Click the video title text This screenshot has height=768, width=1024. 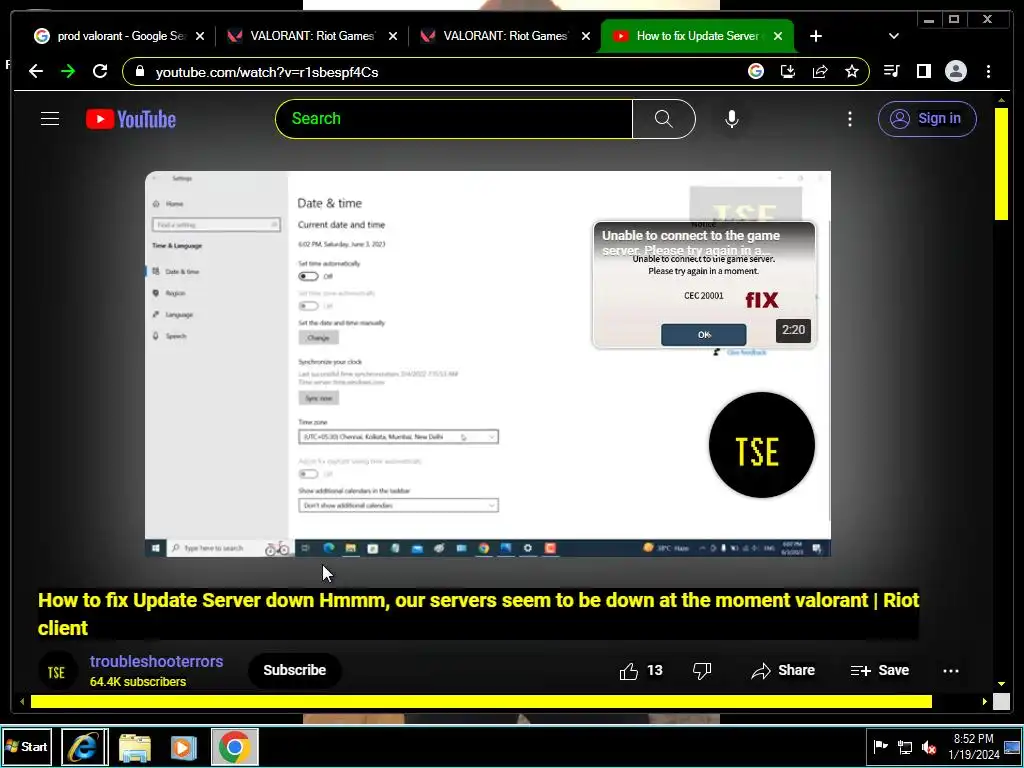tap(478, 614)
